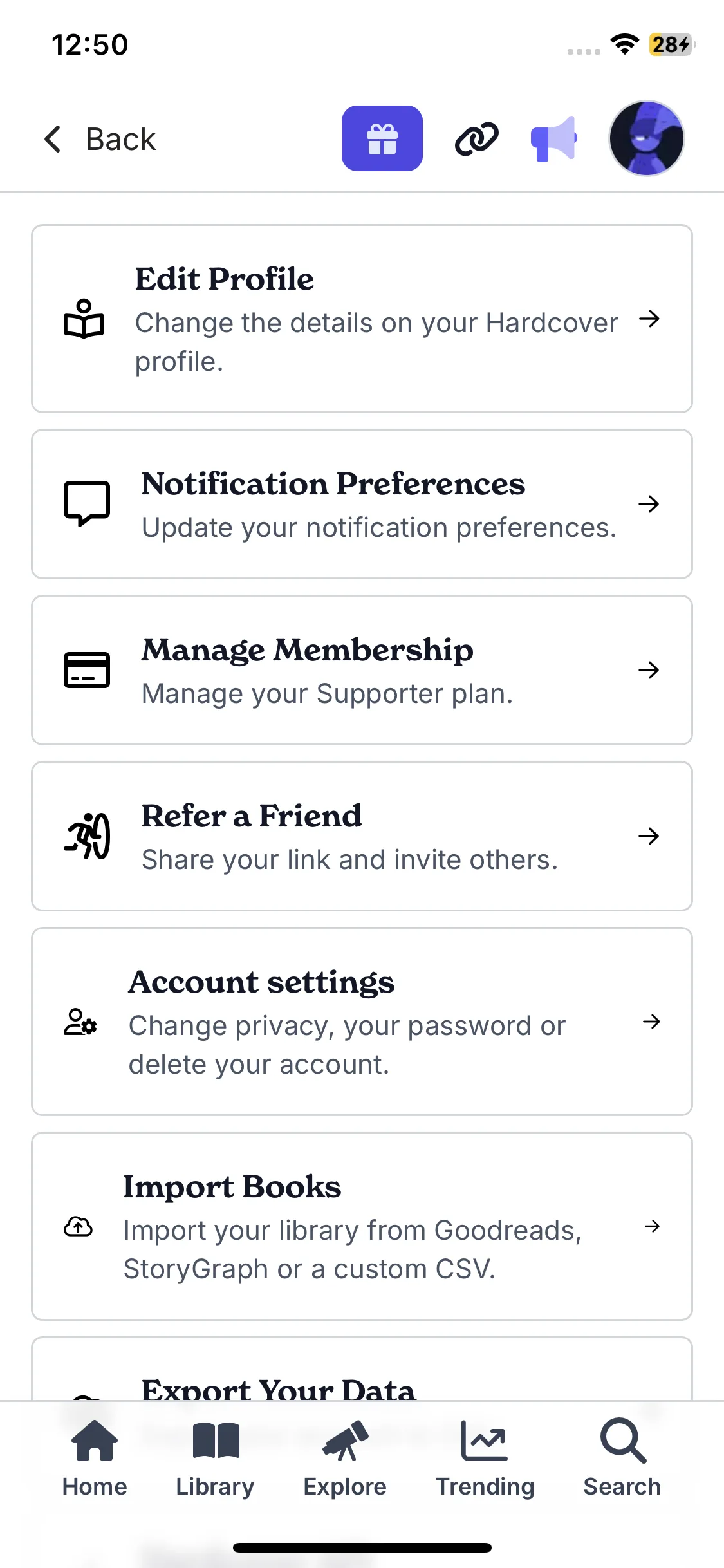
Task: Open the Search tab
Action: 622,1458
